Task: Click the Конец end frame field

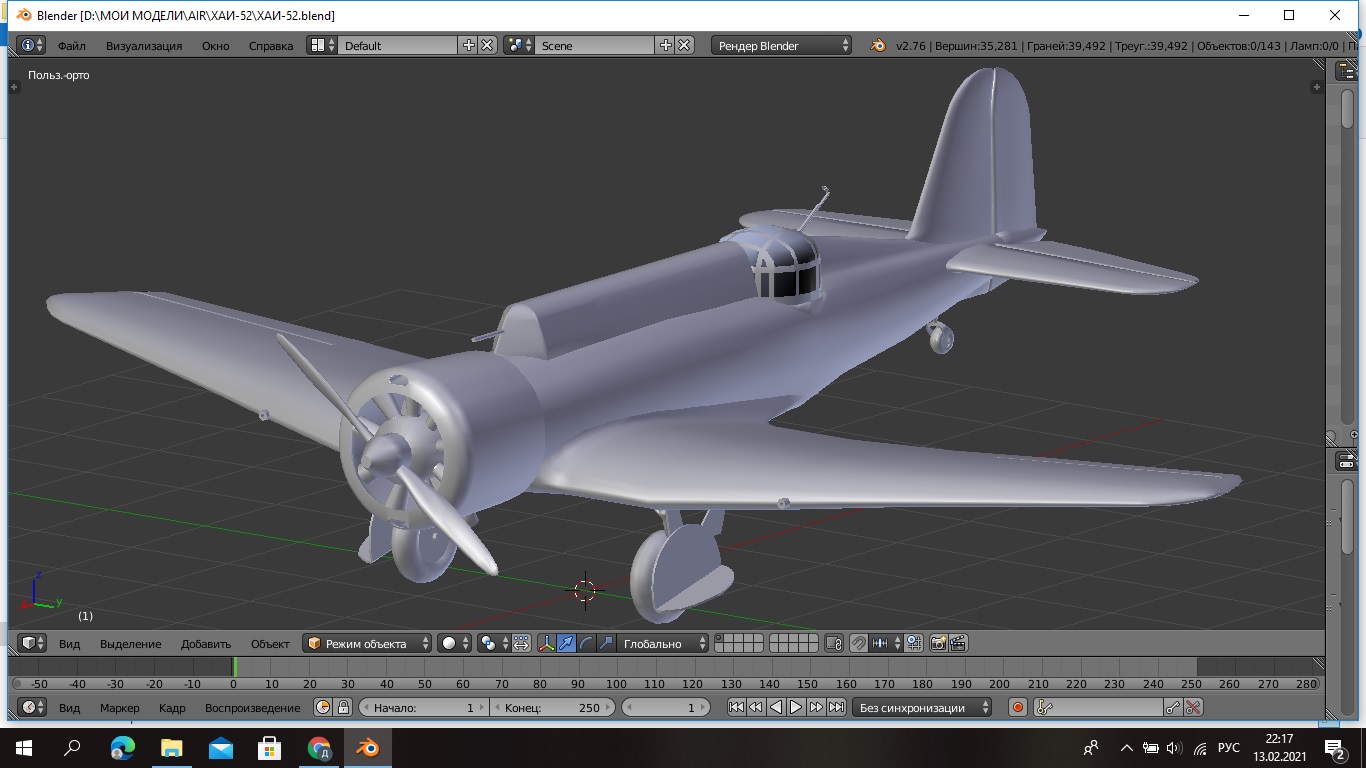Action: [x=552, y=708]
